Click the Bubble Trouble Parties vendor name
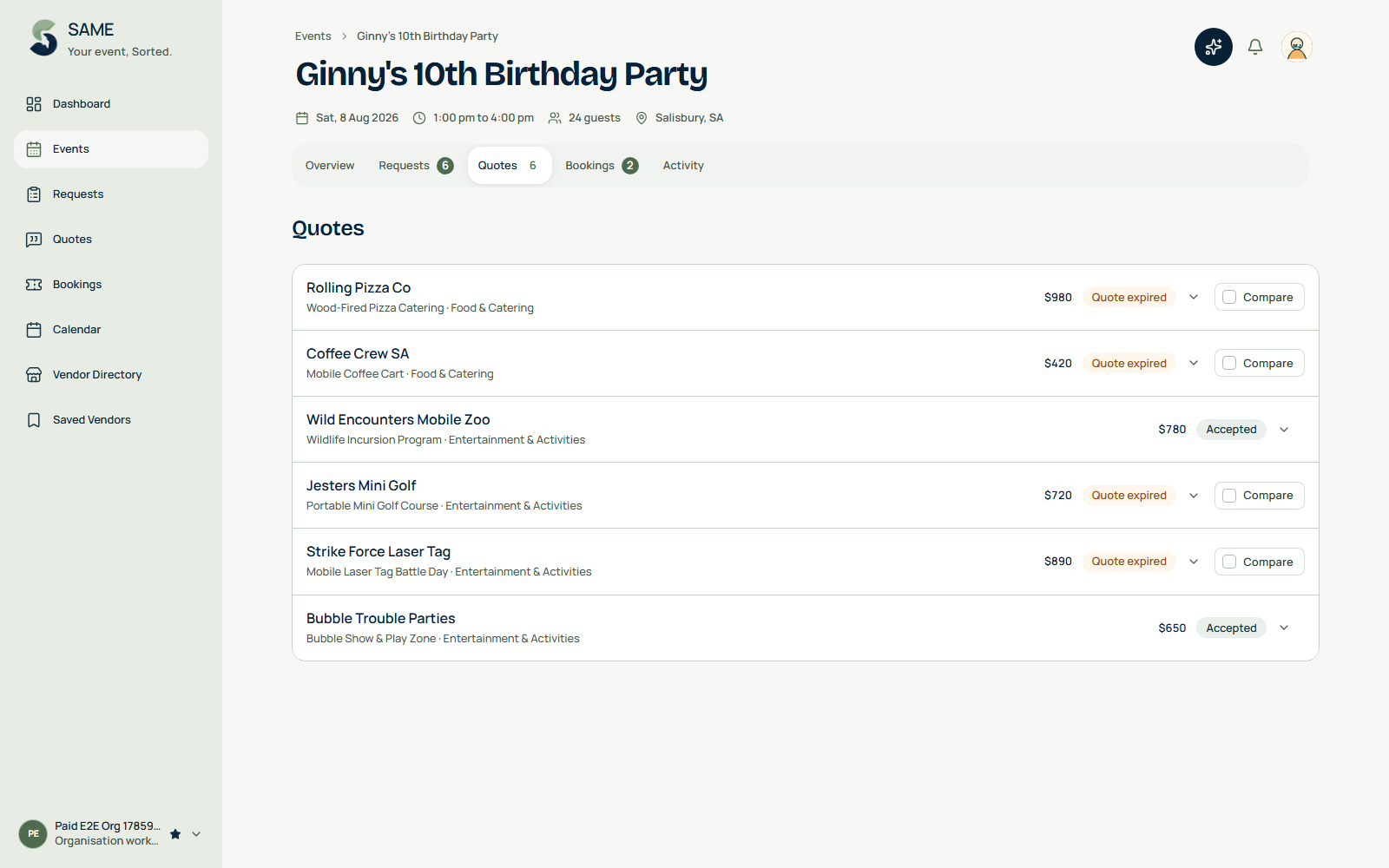 (381, 619)
